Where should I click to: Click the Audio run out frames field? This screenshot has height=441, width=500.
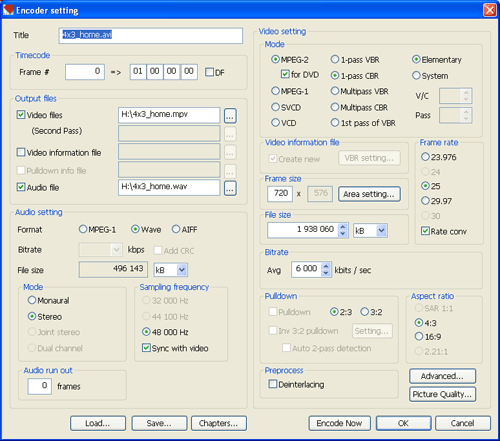pyautogui.click(x=39, y=386)
